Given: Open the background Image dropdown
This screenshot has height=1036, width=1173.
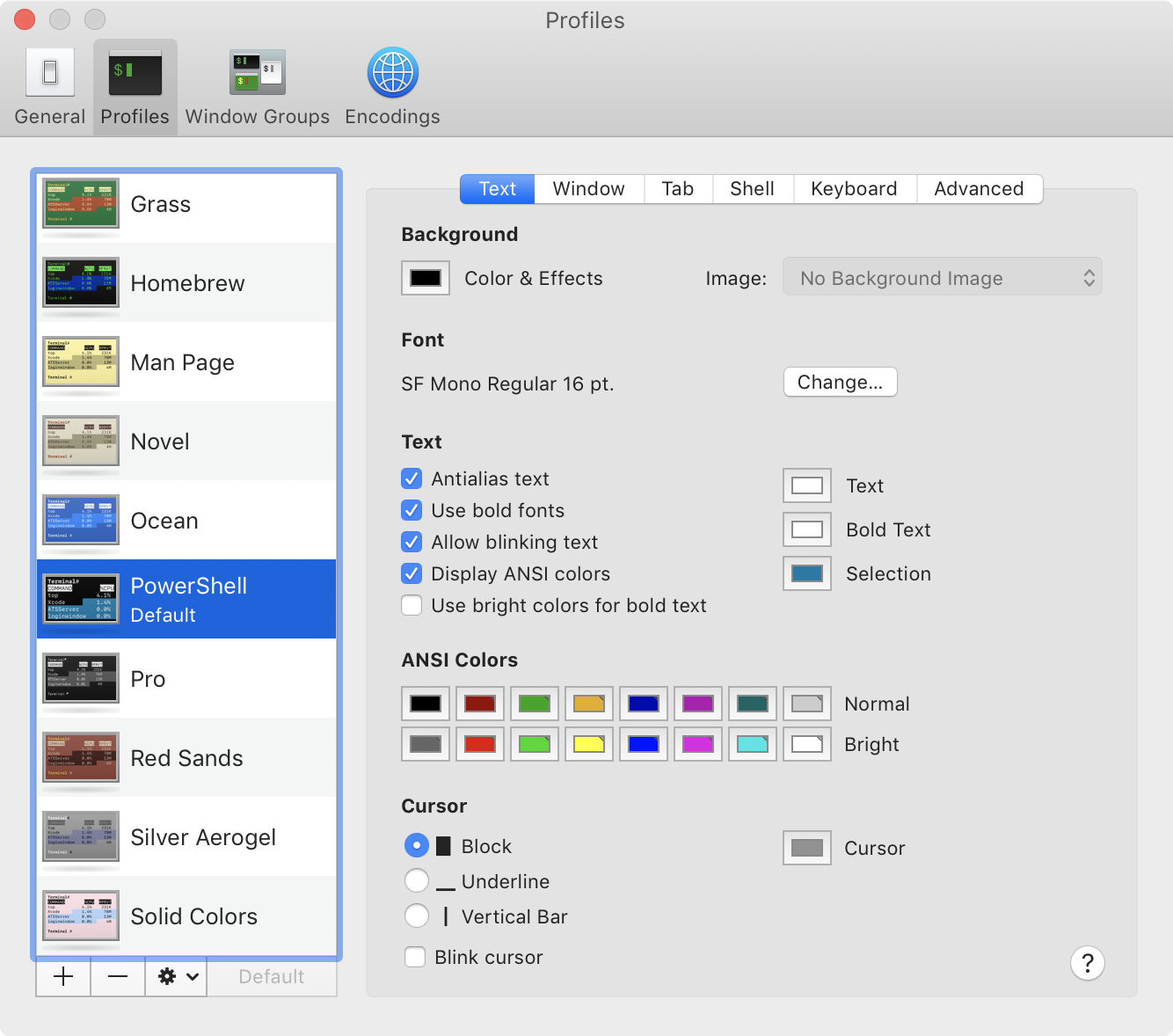Looking at the screenshot, I should 943,278.
